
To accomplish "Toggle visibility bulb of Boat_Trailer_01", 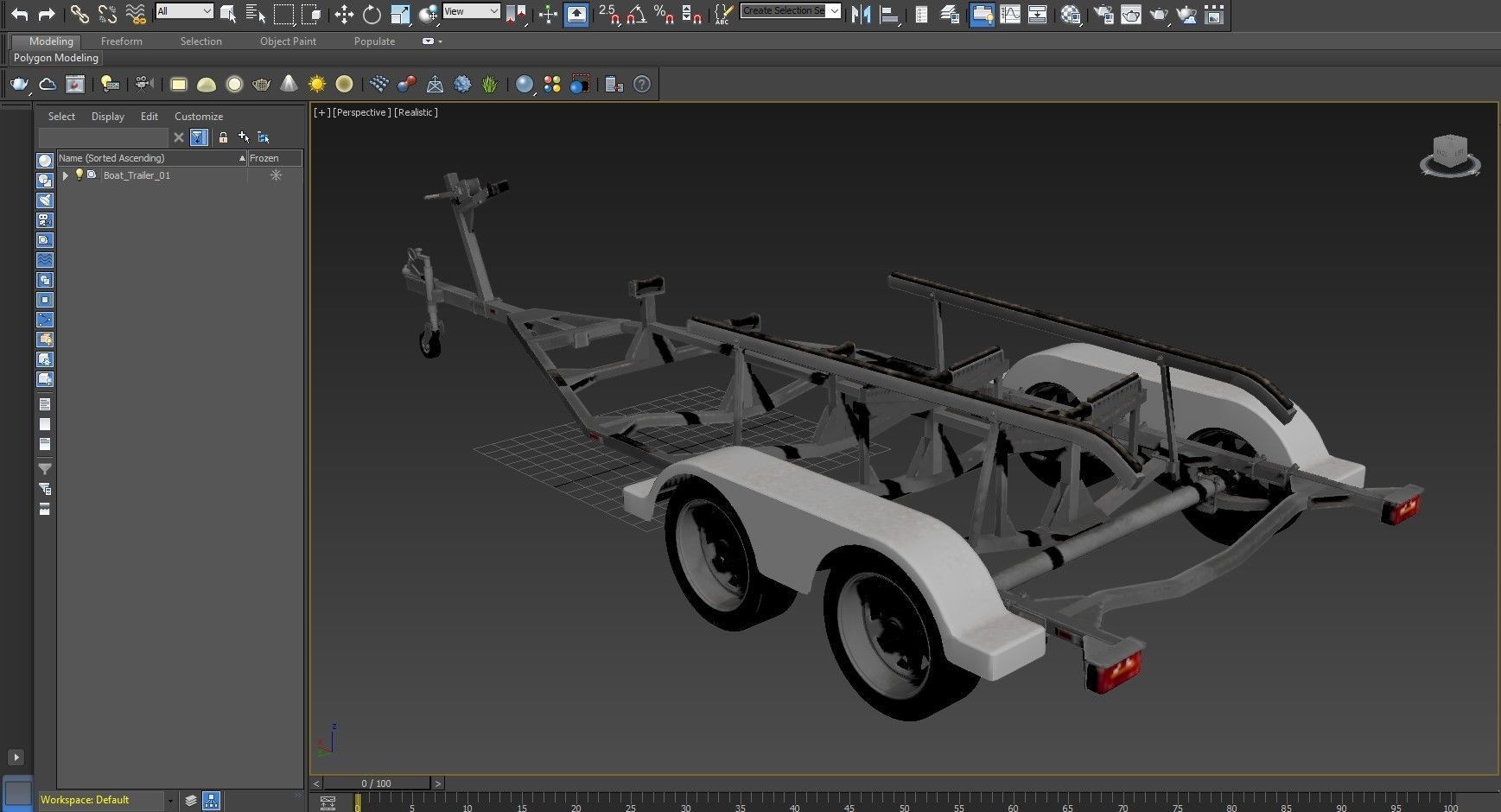I will click(x=80, y=174).
